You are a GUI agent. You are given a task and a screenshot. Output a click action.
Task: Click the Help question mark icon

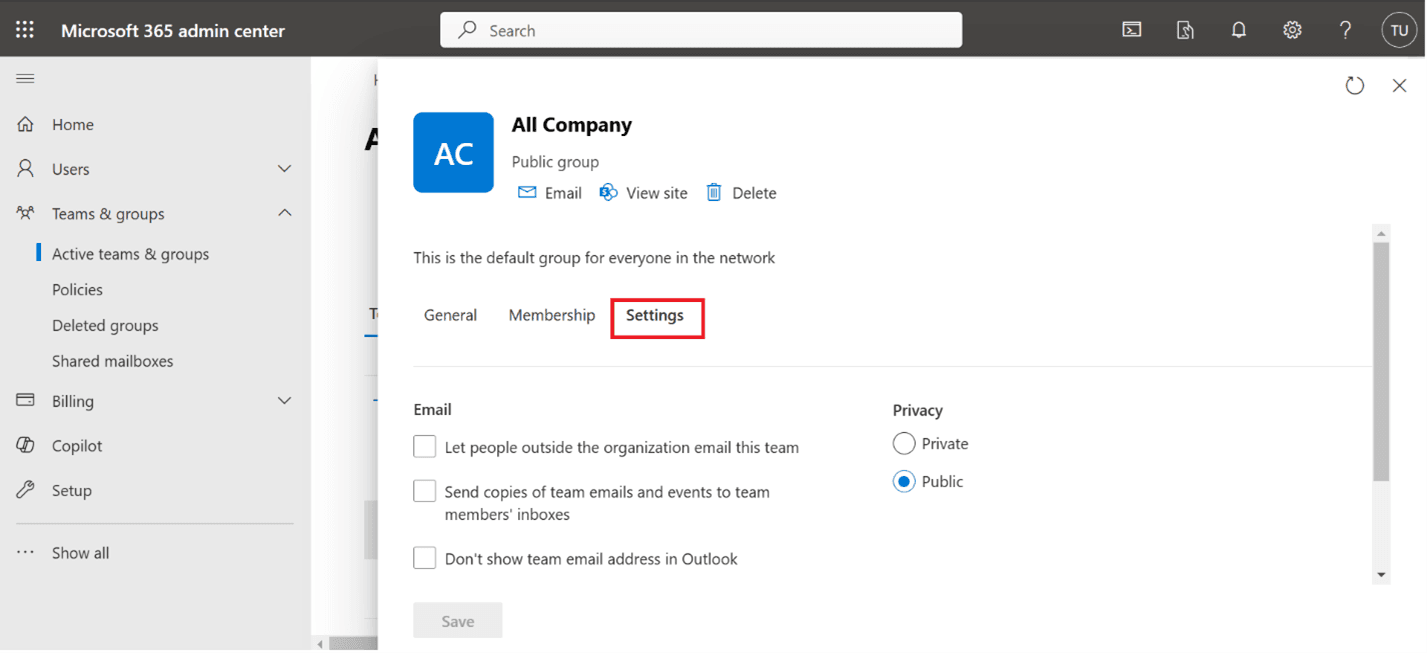click(1345, 30)
